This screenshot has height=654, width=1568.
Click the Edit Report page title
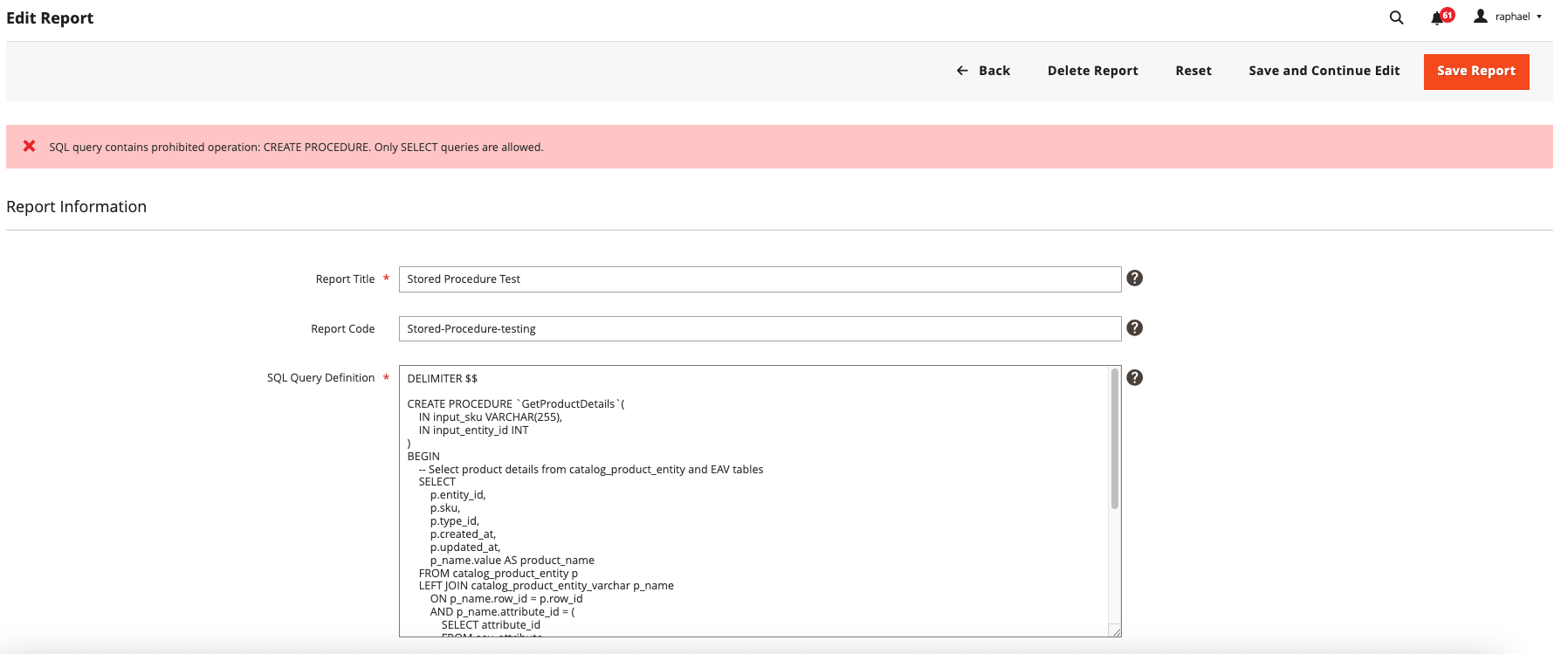tap(50, 18)
